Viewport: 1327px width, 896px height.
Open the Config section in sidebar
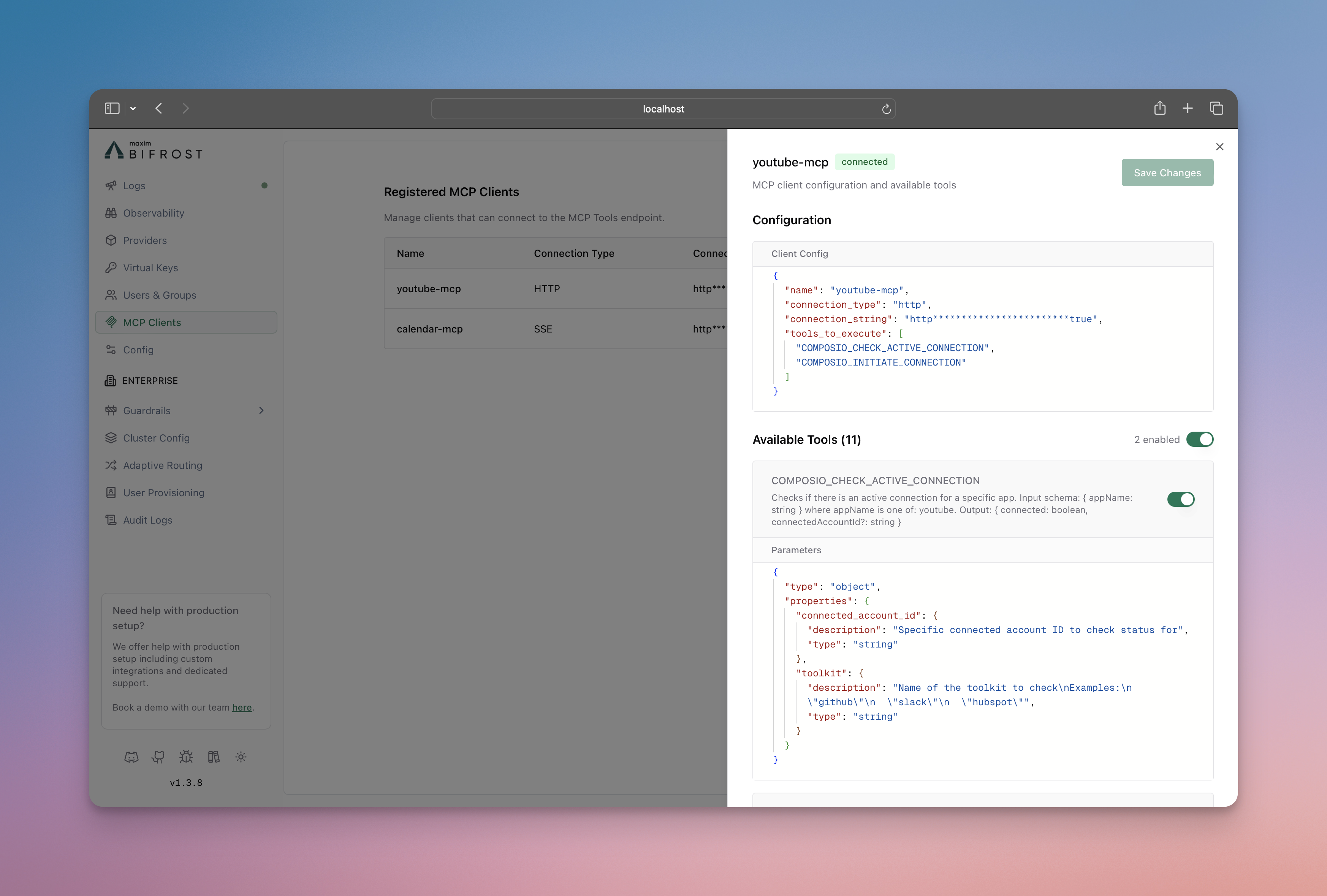pos(138,350)
